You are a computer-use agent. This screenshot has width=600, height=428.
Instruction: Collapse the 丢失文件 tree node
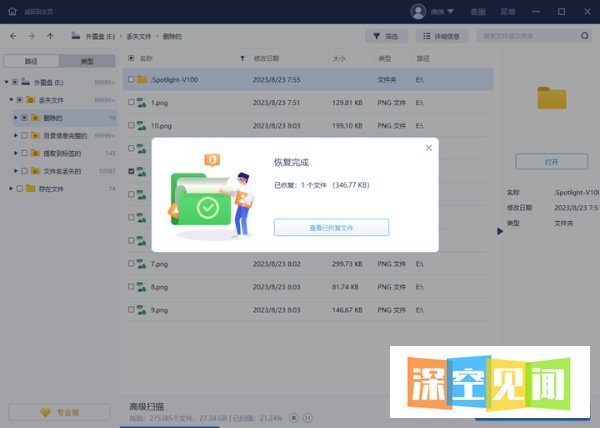pyautogui.click(x=11, y=100)
